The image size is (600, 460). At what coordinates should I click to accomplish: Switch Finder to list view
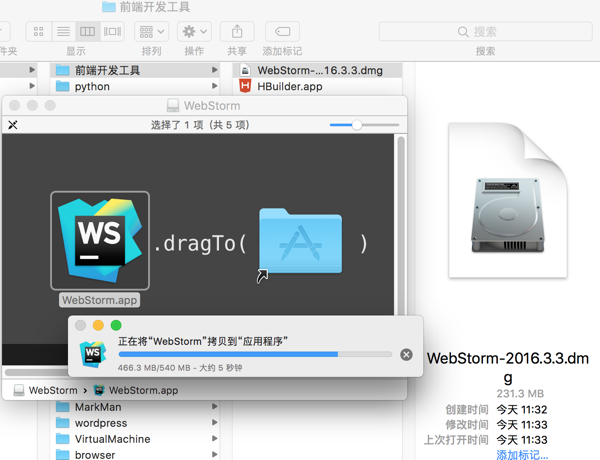(64, 31)
